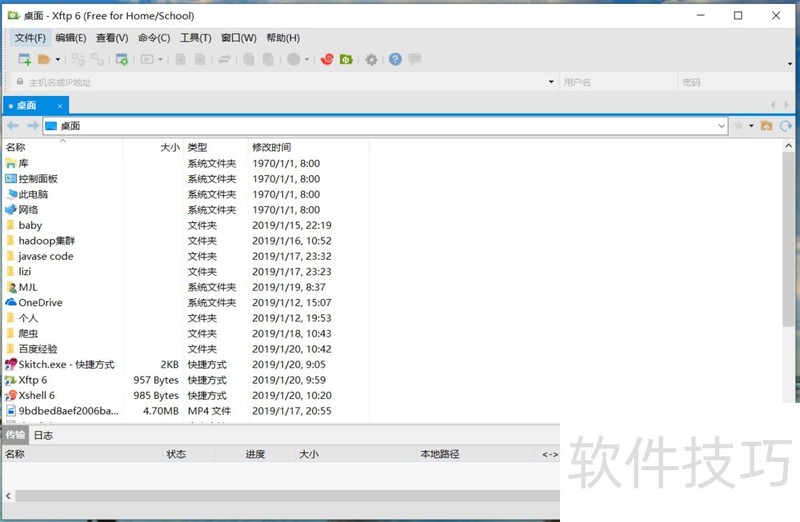This screenshot has height=522, width=800.
Task: Select the Skitch.exe shortcut
Action: click(66, 364)
